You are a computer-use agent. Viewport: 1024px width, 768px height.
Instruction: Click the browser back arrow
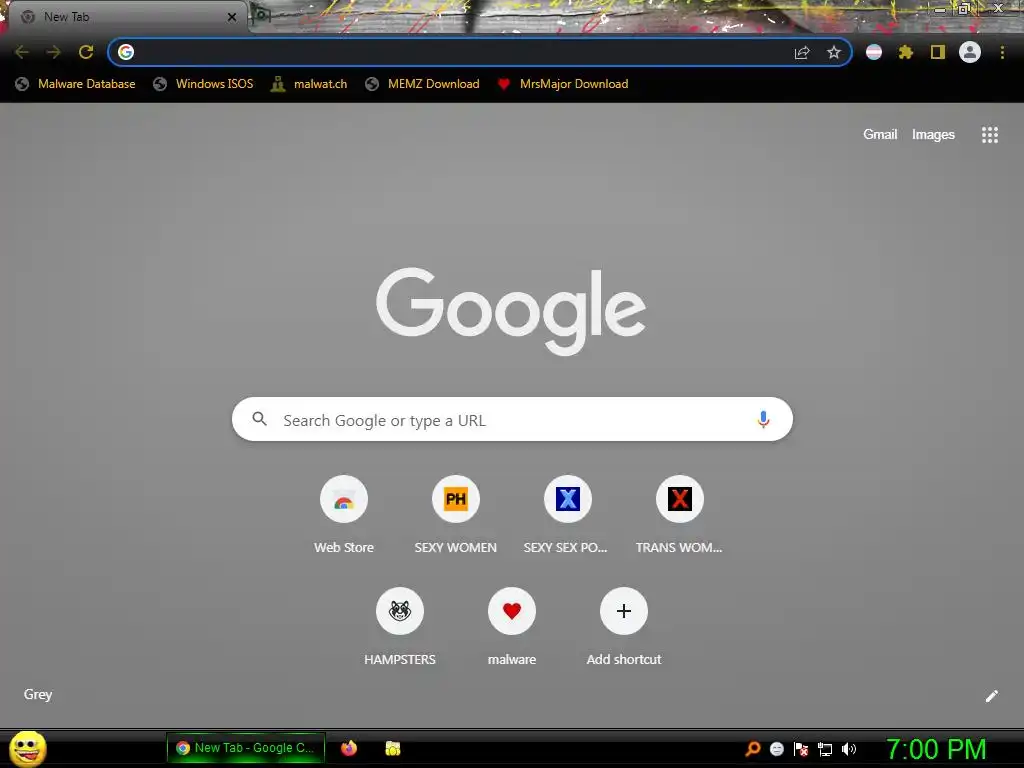tap(22, 52)
